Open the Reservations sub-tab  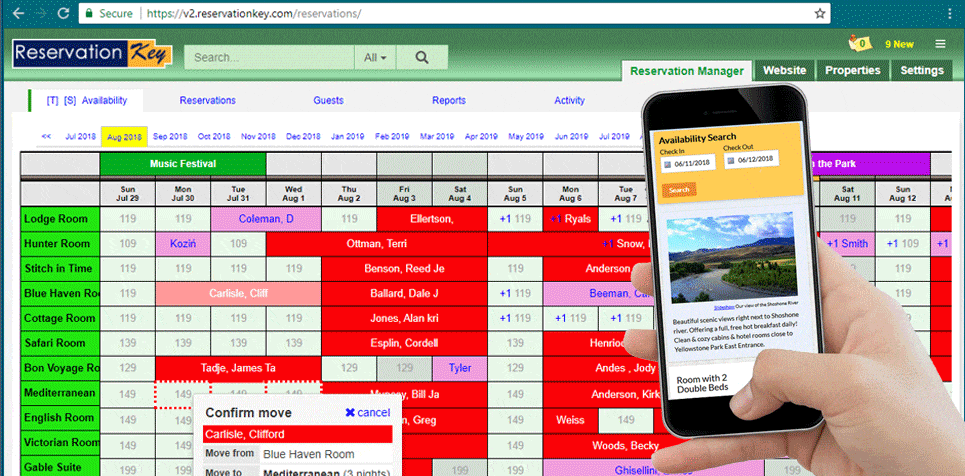[207, 100]
